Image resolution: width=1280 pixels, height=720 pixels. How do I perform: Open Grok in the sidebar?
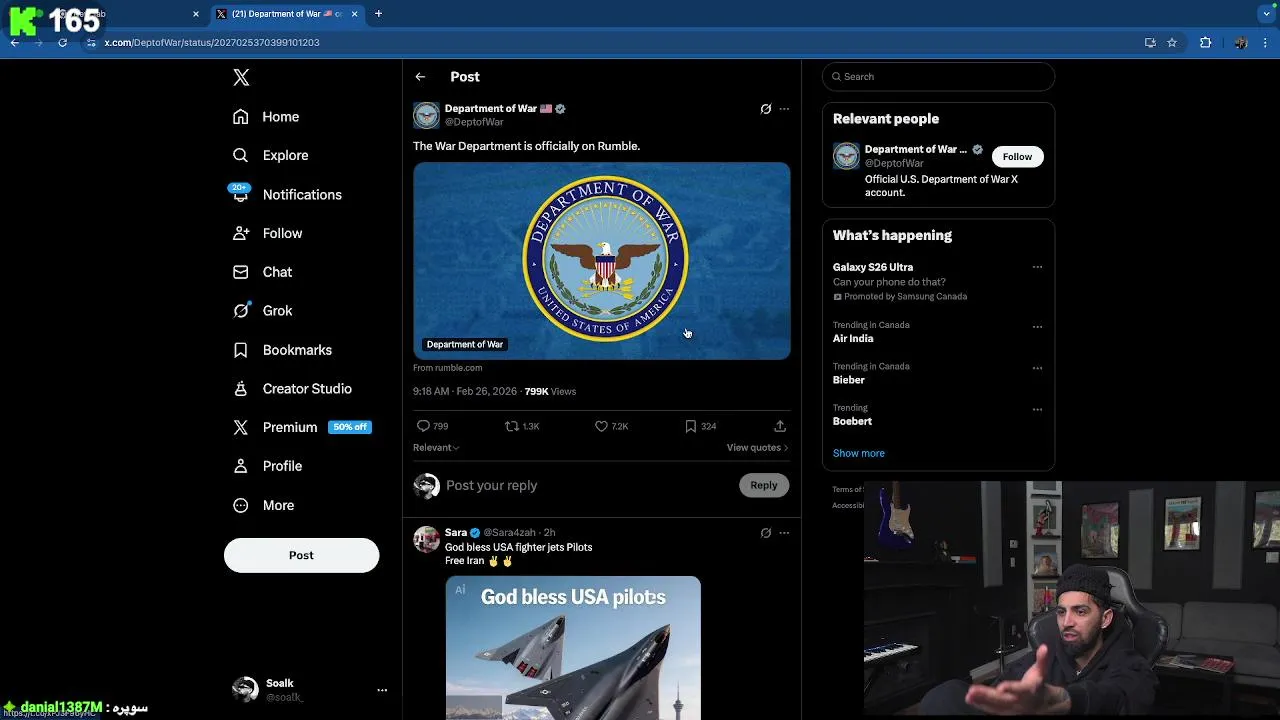pyautogui.click(x=262, y=311)
